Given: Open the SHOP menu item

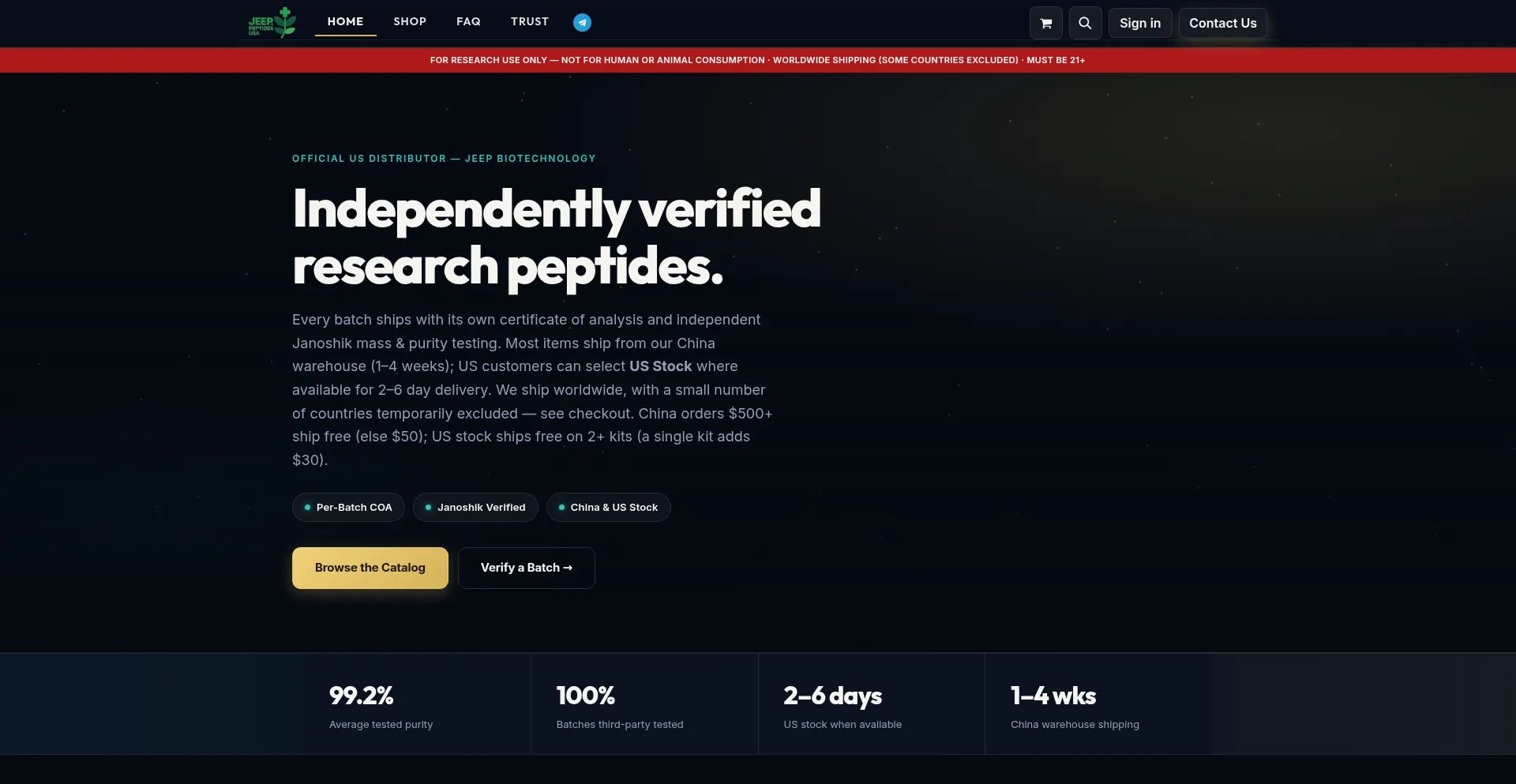Looking at the screenshot, I should (x=410, y=22).
